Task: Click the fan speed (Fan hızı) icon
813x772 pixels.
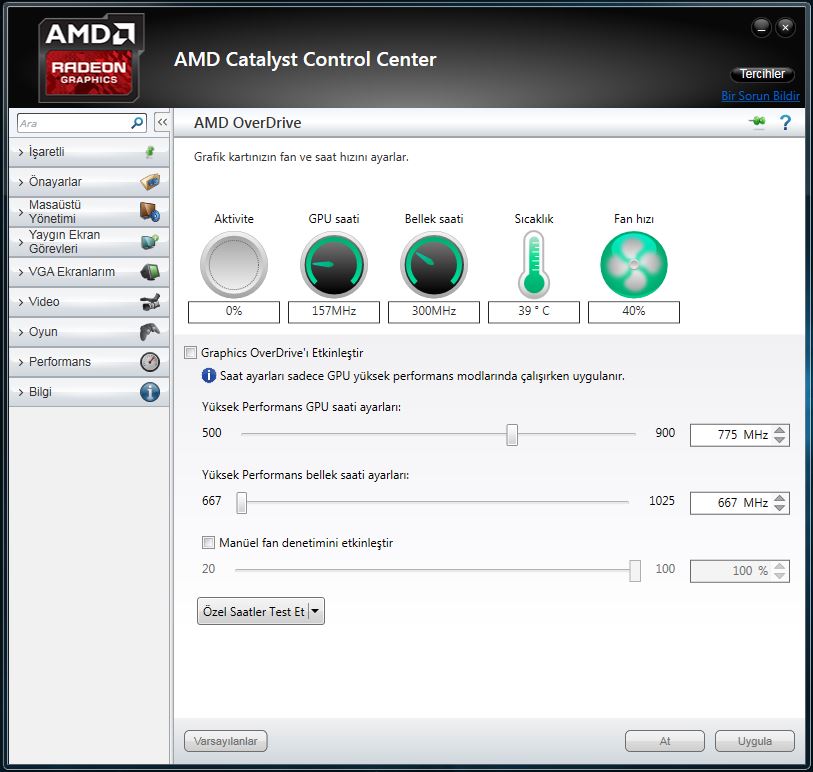Action: tap(633, 265)
